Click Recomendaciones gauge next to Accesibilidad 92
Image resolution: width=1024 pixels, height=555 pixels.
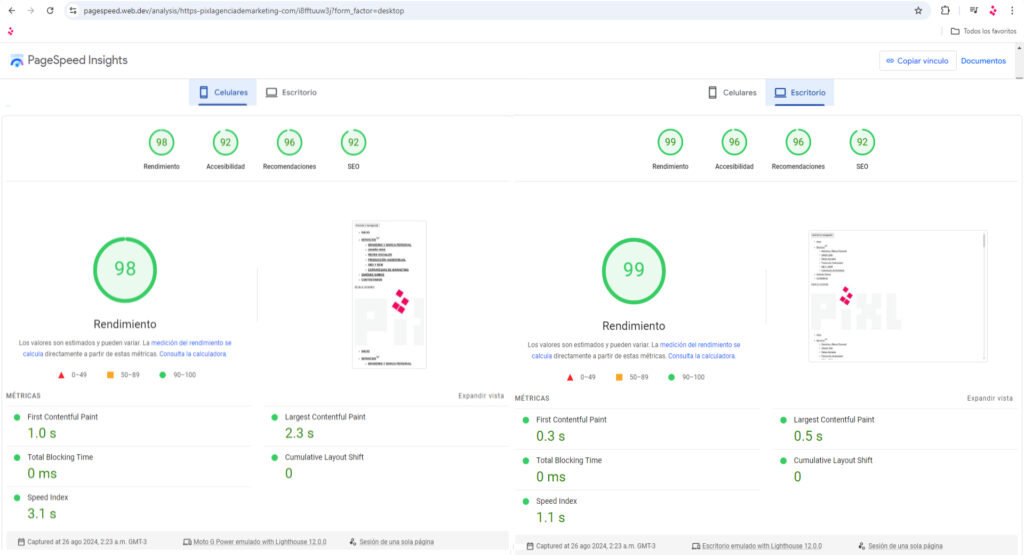tap(289, 142)
